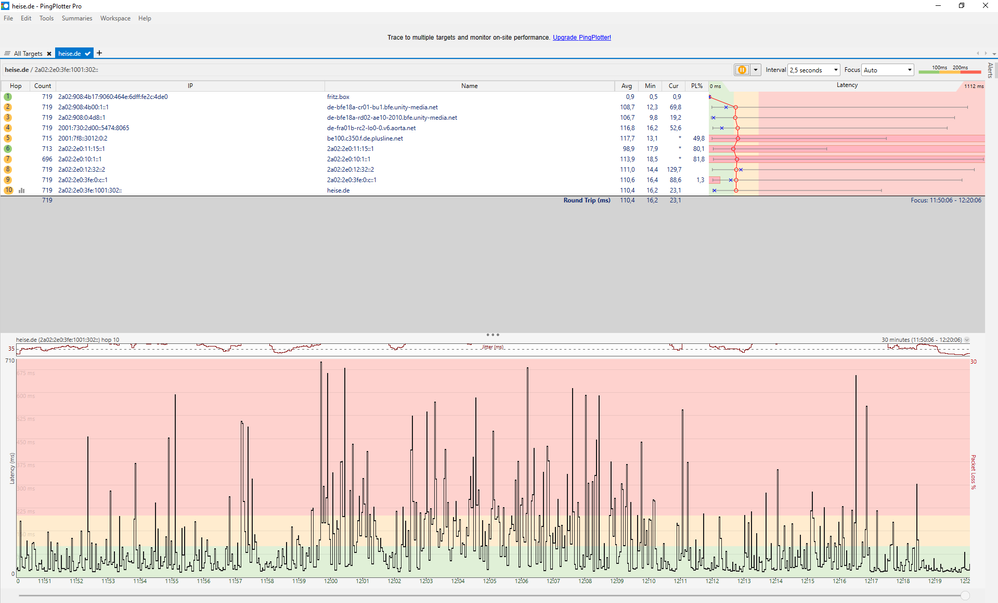
Task: Sort by the Cur column header
Action: click(673, 86)
